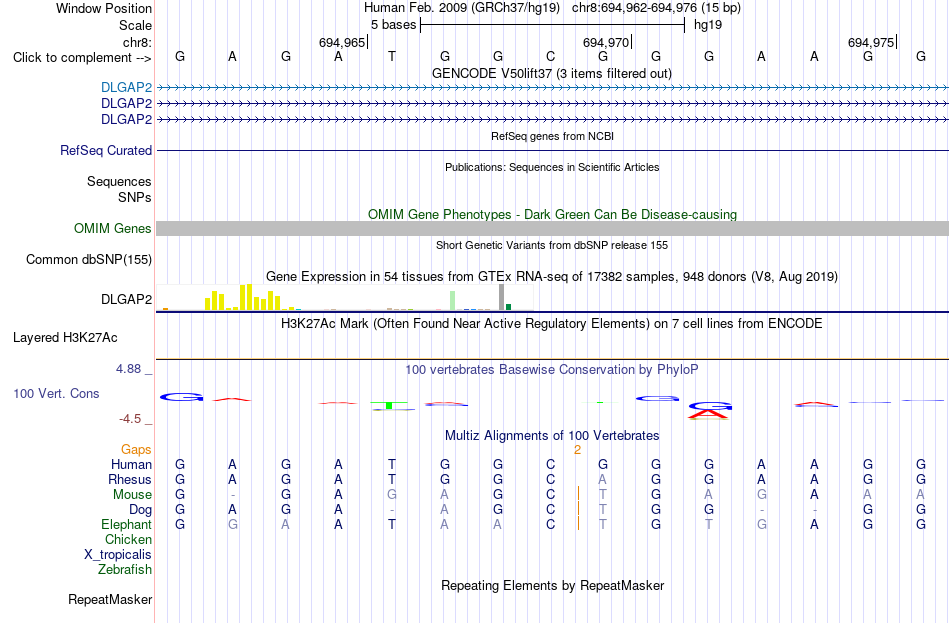Viewport: 950px width, 623px height.
Task: Click the 694,970 ruler position marker
Action: point(606,42)
